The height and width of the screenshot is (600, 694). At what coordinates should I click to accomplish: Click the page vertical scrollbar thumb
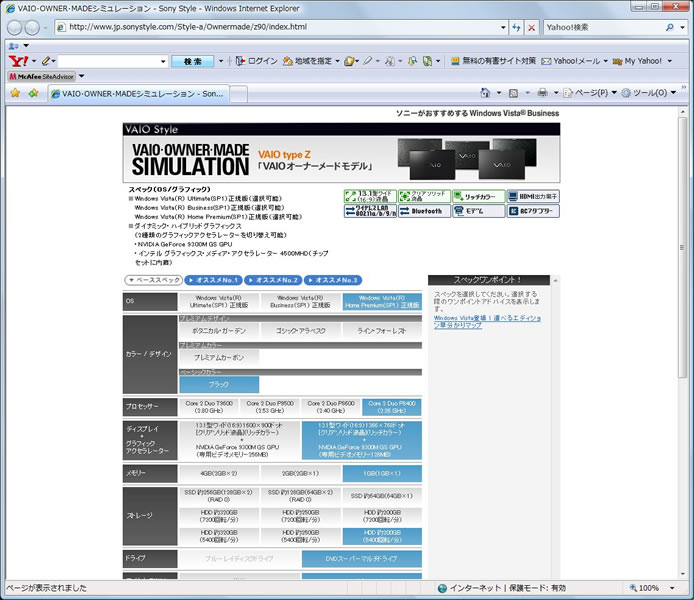tap(682, 247)
